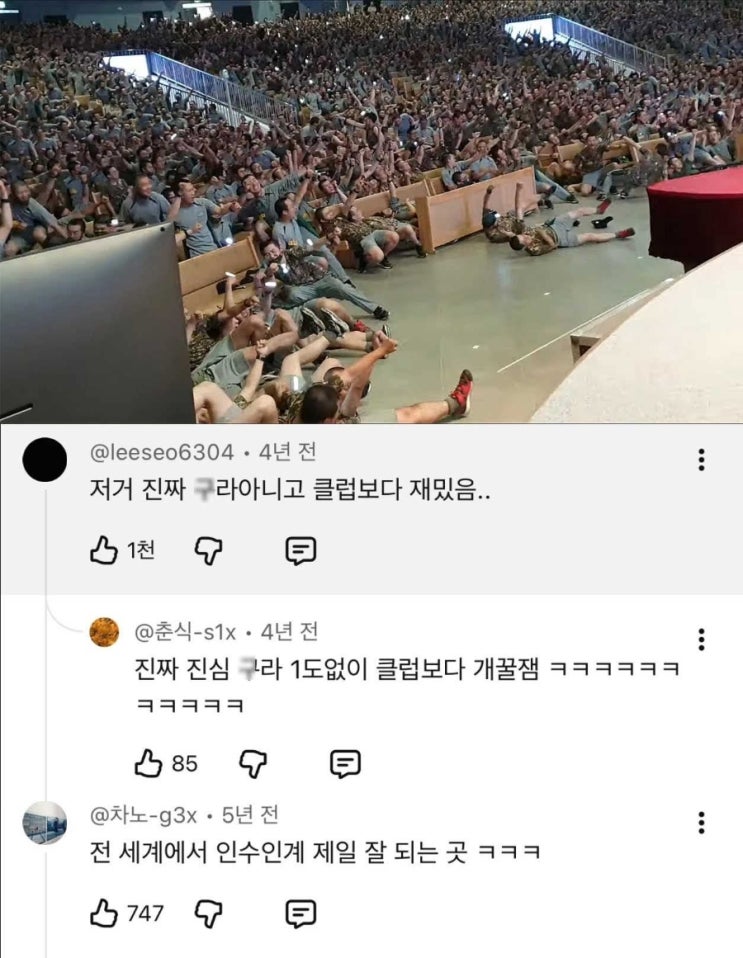Open the more options menu for @춘식-s1x's reply
This screenshot has height=958, width=743.
[701, 639]
